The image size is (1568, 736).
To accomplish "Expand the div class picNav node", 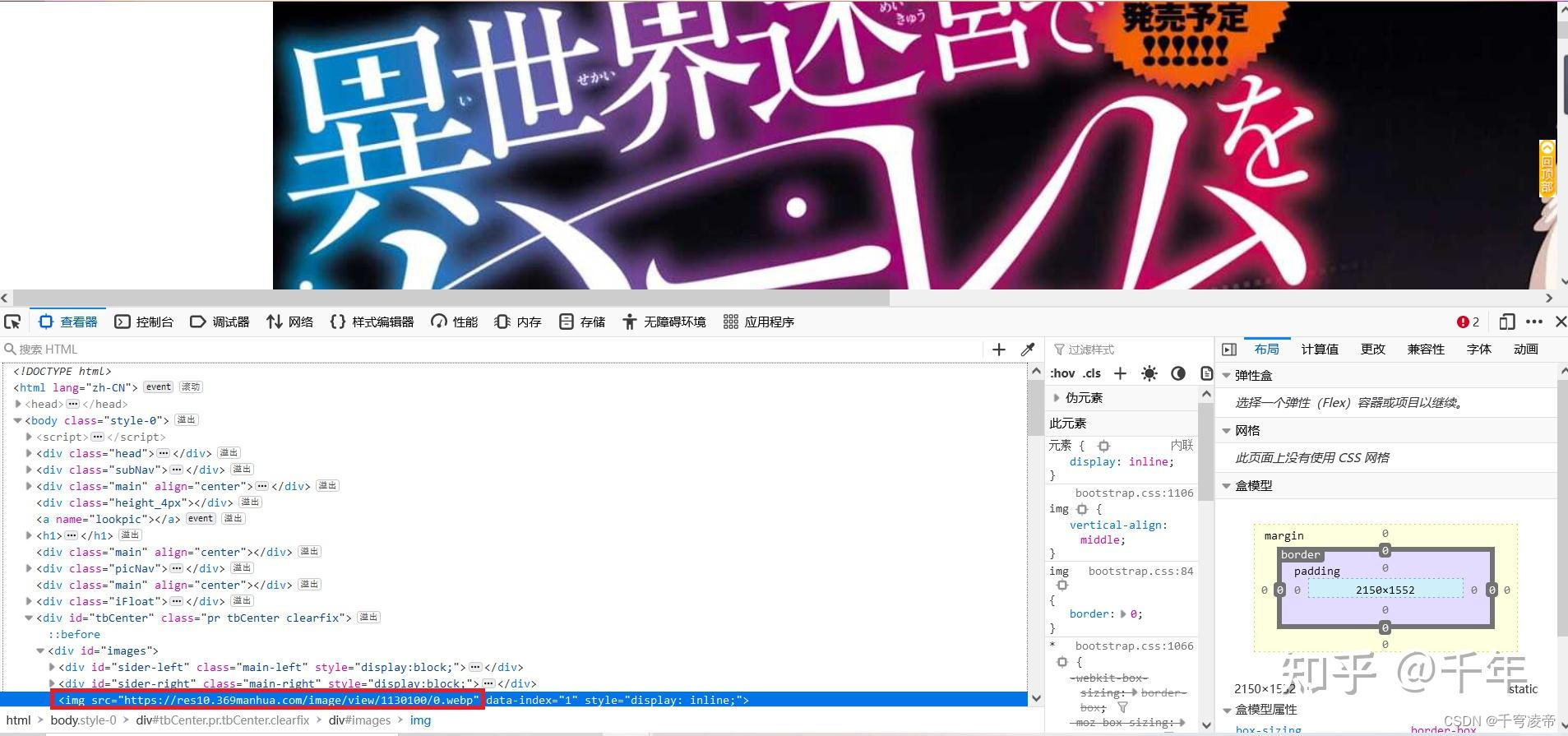I will tap(30, 568).
